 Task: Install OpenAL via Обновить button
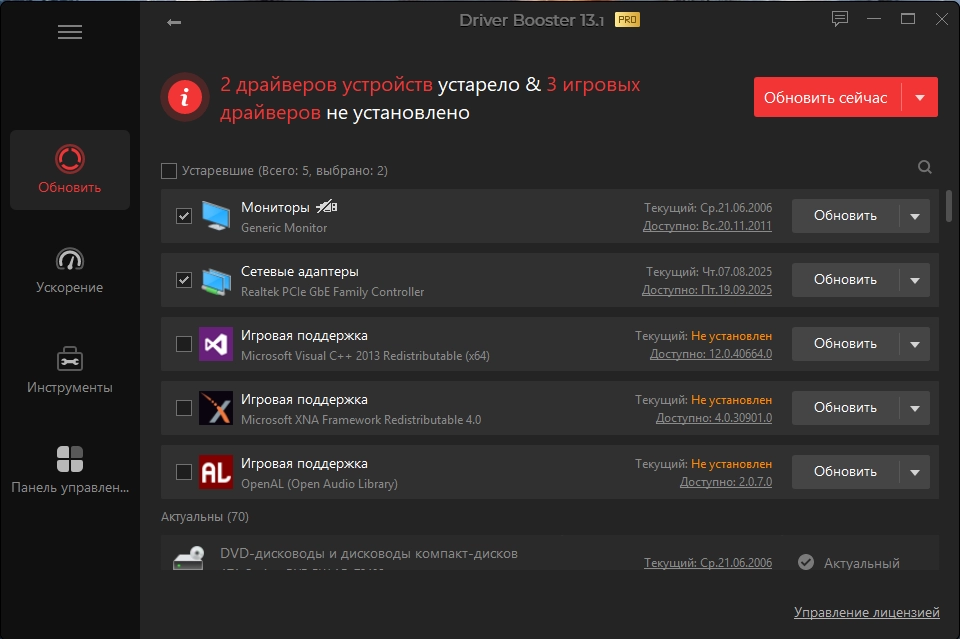click(x=846, y=472)
